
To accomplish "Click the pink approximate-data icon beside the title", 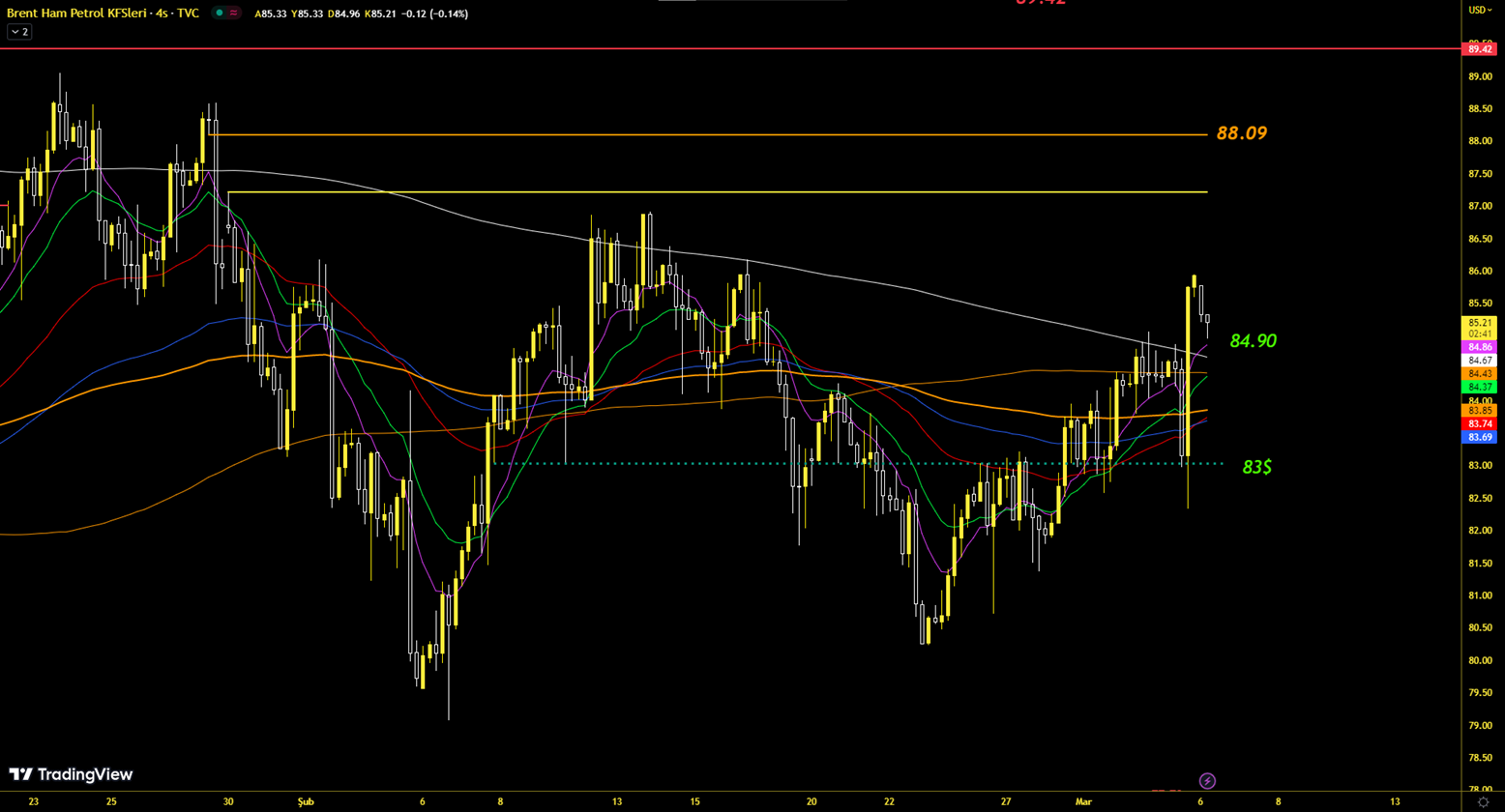I will pos(234,13).
